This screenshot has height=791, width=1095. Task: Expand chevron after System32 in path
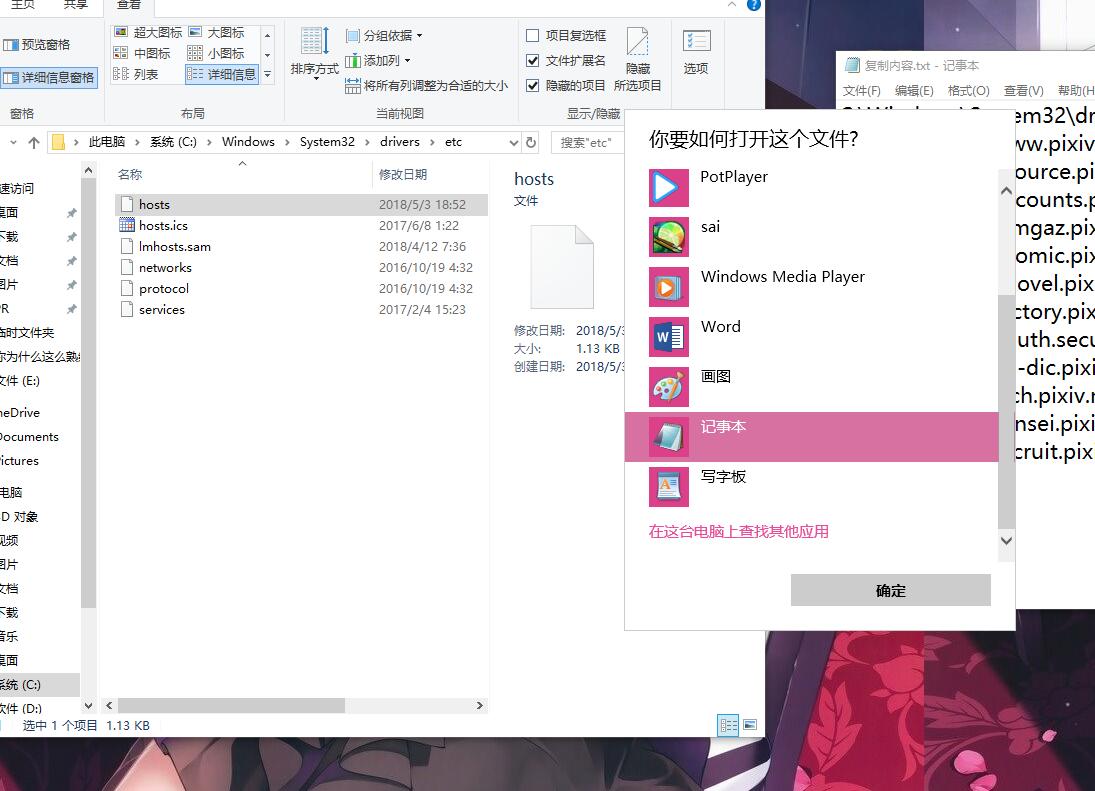coord(367,142)
